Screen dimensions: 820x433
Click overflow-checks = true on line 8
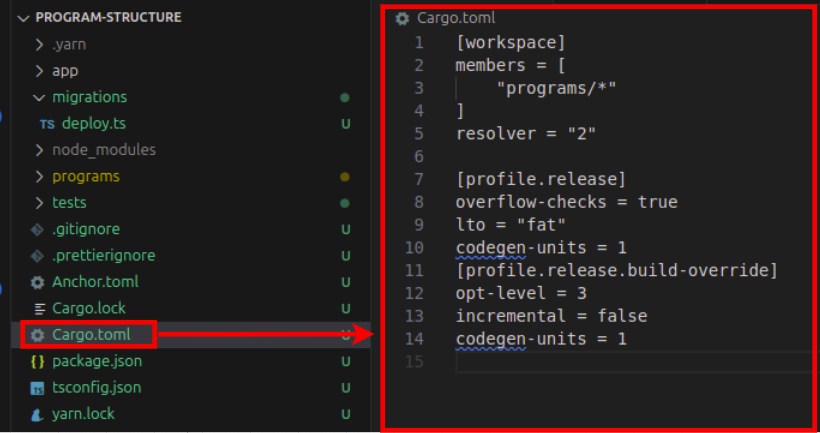tap(566, 202)
